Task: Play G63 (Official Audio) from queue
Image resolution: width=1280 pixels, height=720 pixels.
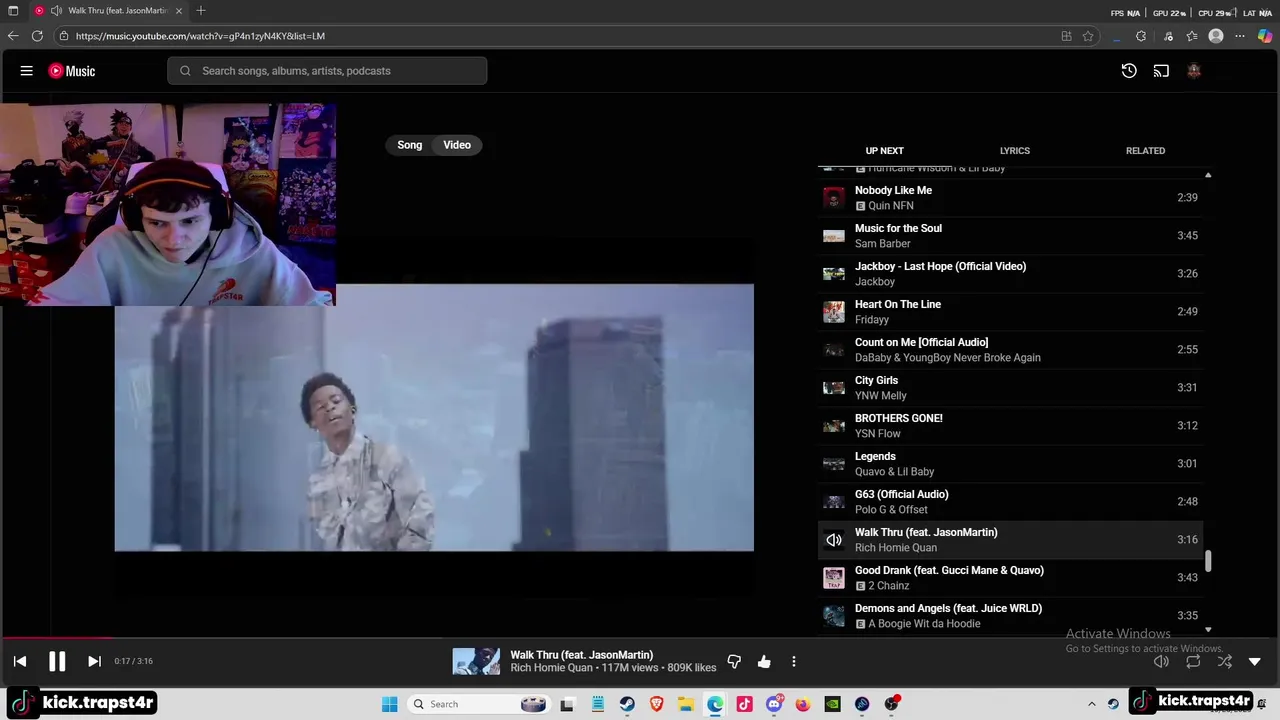Action: pos(1010,502)
